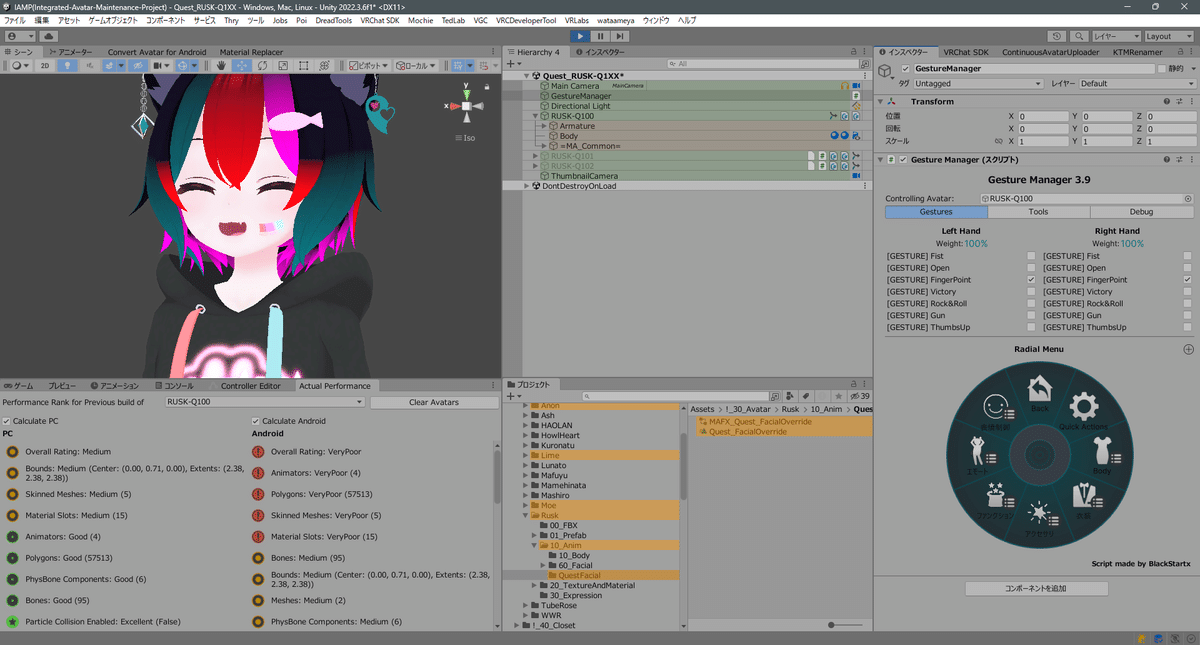The image size is (1200, 645).
Task: Switch Gesture Manager to the Tools section
Action: (x=1038, y=212)
